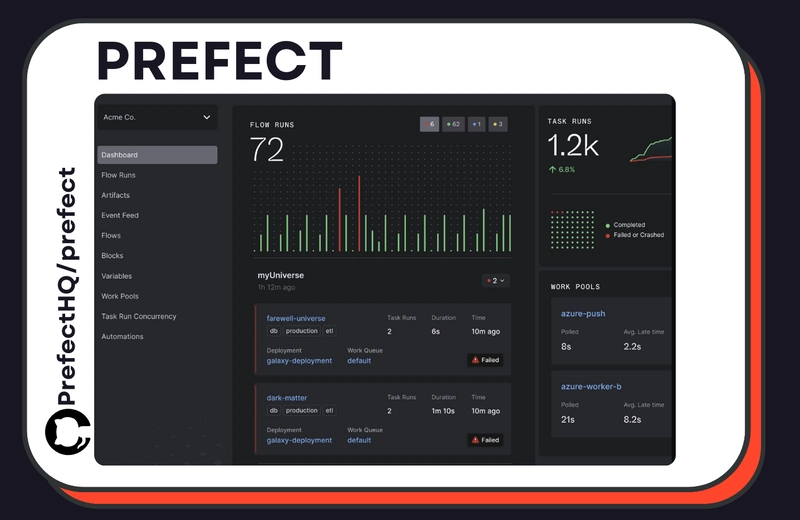800x520 pixels.
Task: Click the etl tag on farewell-universe
Action: pos(330,331)
